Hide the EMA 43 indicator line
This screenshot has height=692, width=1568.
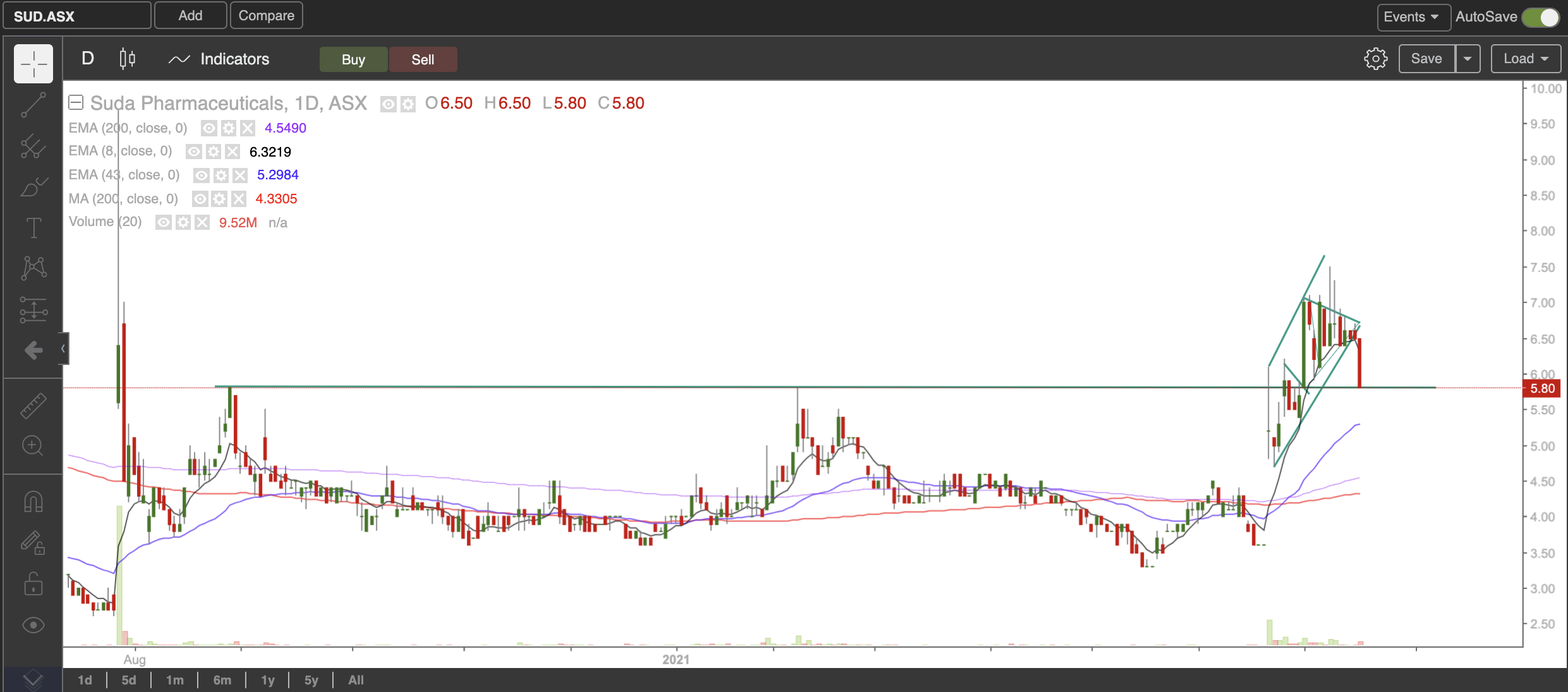[201, 175]
